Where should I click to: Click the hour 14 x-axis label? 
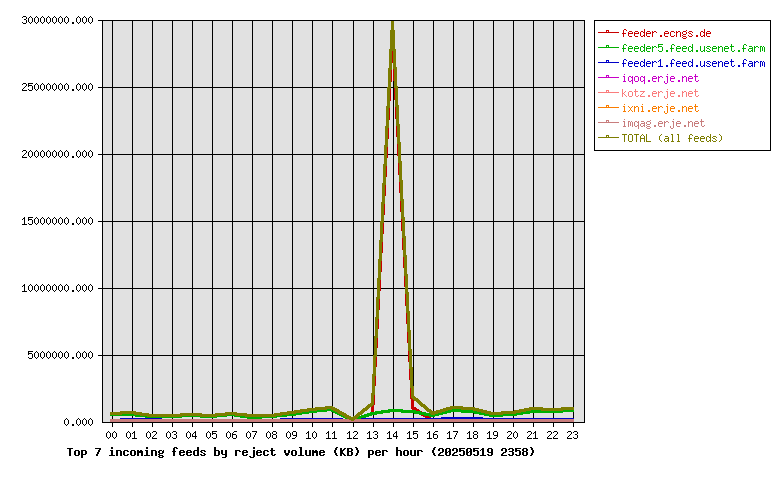tap(392, 435)
